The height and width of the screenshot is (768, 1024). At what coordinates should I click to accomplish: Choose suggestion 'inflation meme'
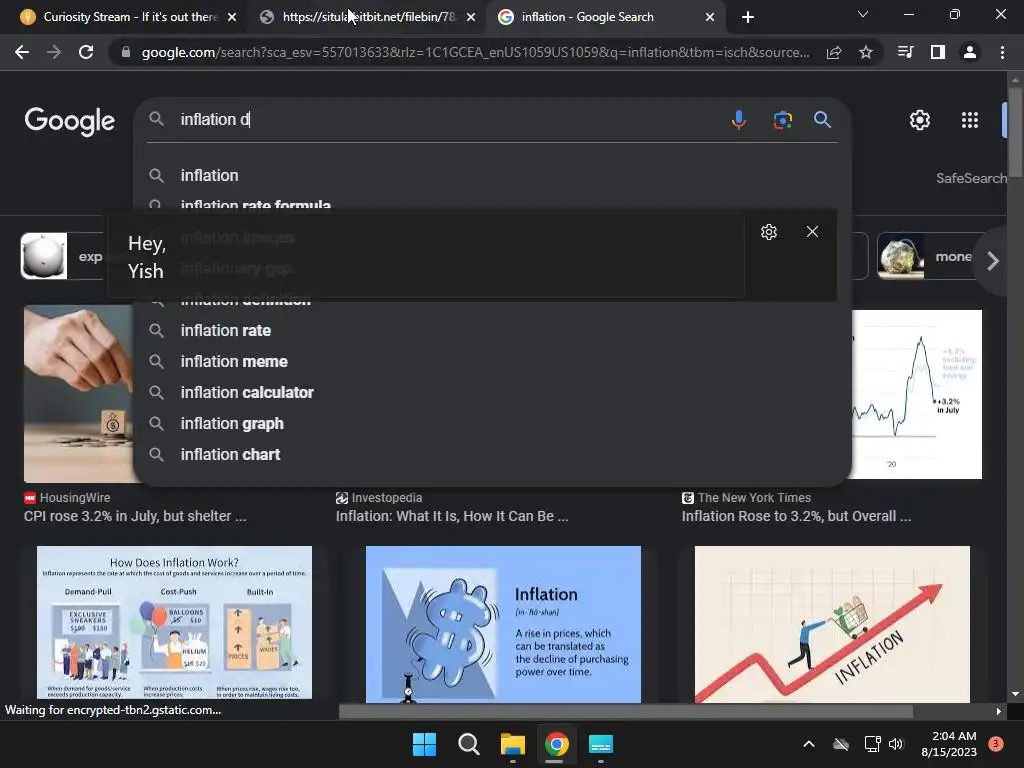click(492, 361)
